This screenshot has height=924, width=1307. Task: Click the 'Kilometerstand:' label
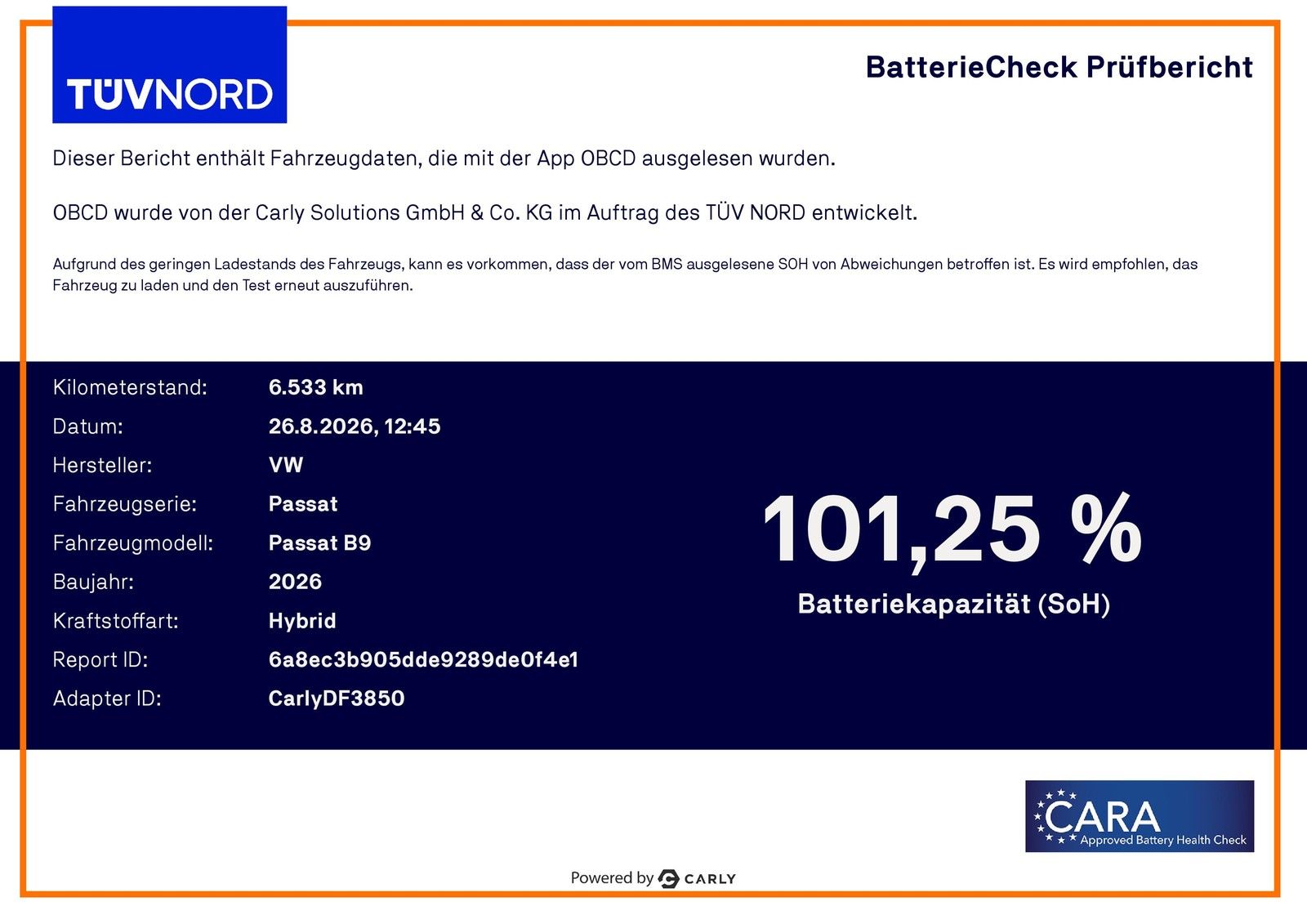(130, 387)
